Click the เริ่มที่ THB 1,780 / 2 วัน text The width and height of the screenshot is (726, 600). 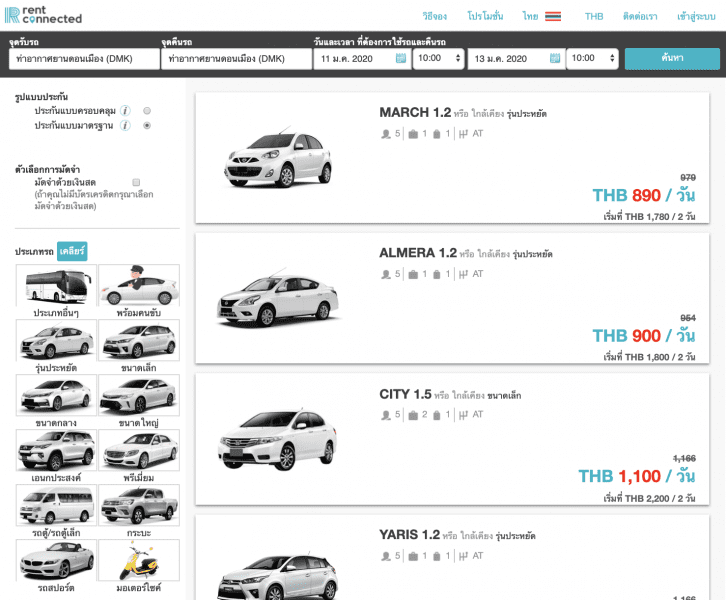[649, 217]
